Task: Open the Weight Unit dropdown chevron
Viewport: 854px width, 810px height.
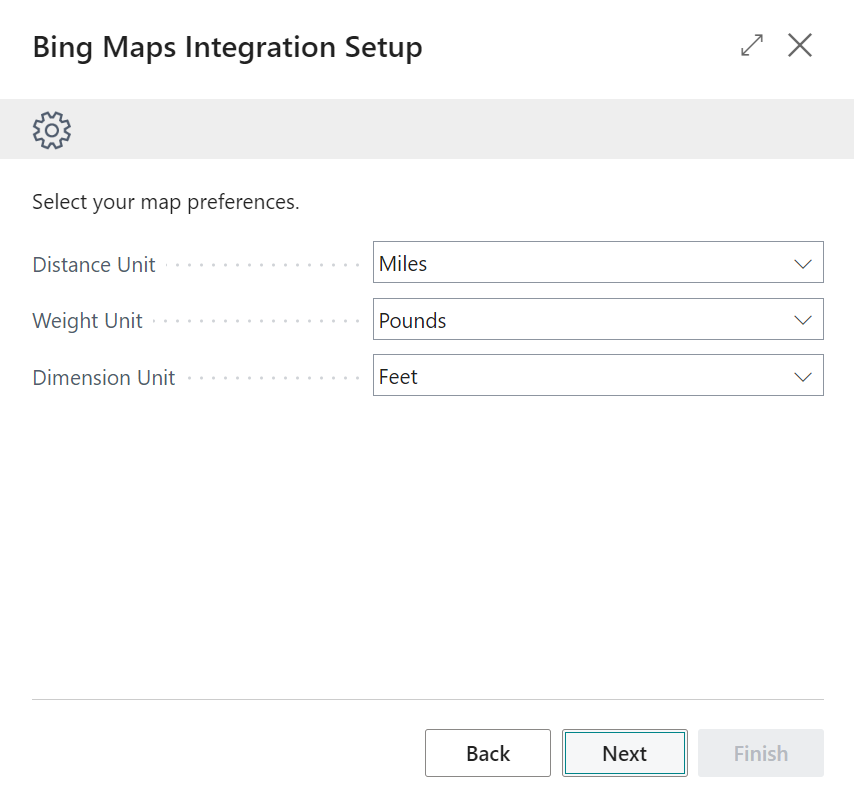Action: pos(803,319)
